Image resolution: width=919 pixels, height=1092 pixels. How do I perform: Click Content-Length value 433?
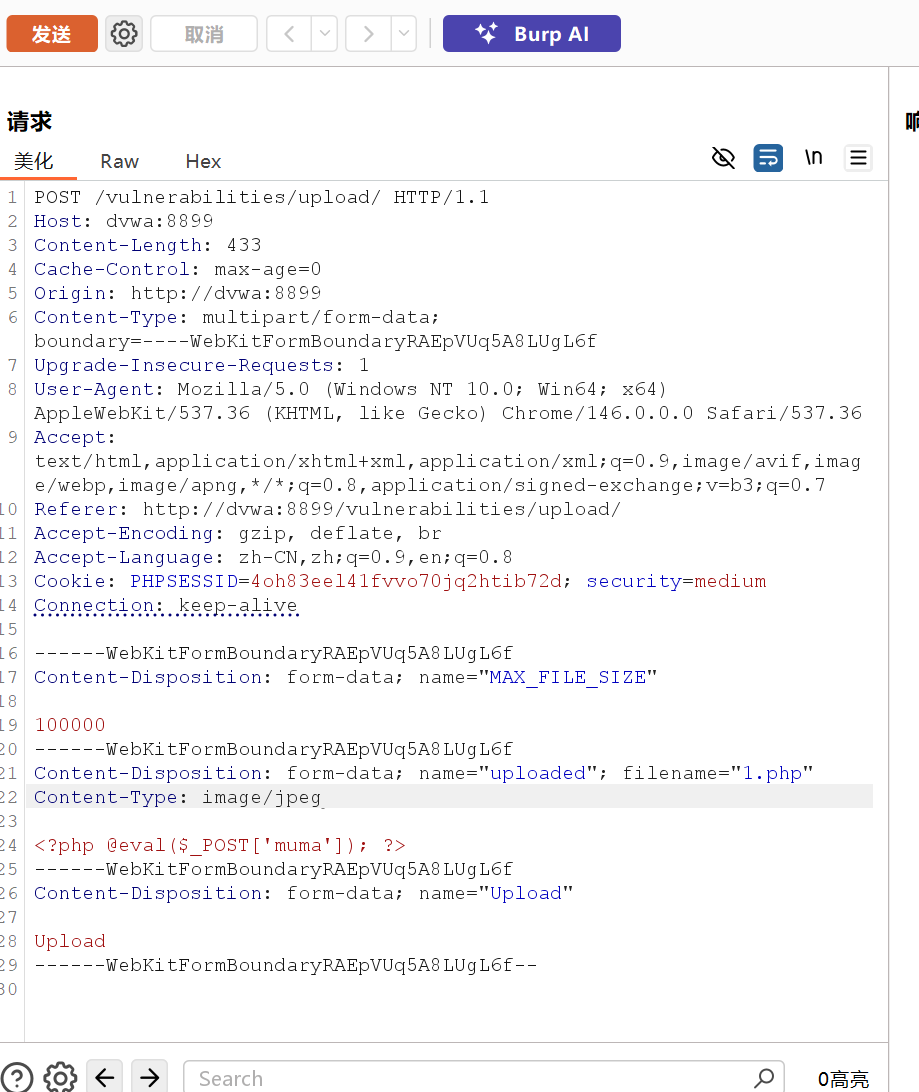(x=244, y=245)
